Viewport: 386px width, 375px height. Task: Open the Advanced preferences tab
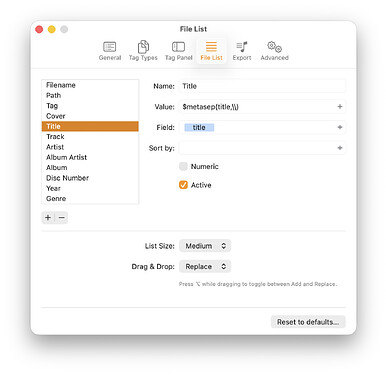(274, 51)
